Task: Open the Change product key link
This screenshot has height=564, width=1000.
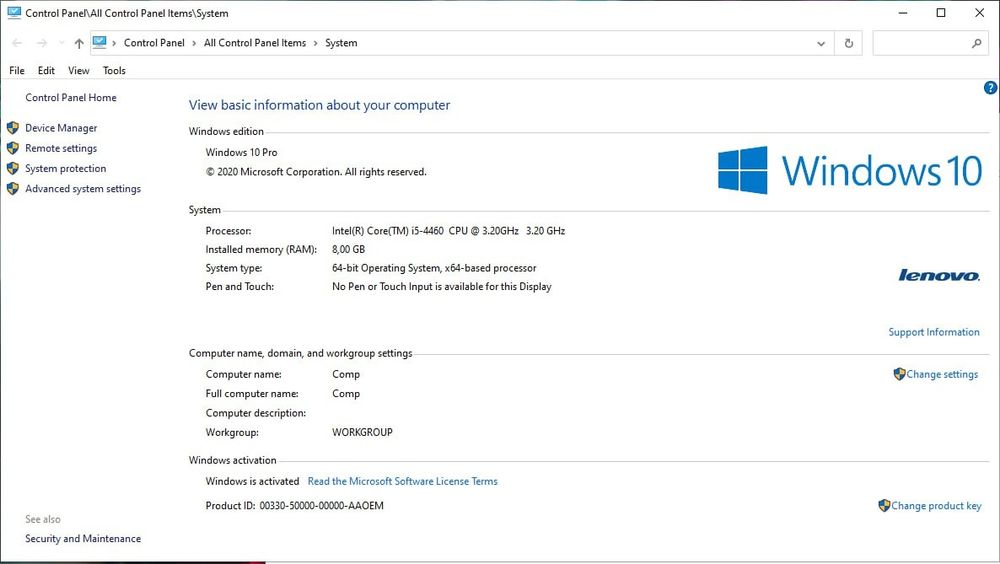Action: click(x=936, y=506)
